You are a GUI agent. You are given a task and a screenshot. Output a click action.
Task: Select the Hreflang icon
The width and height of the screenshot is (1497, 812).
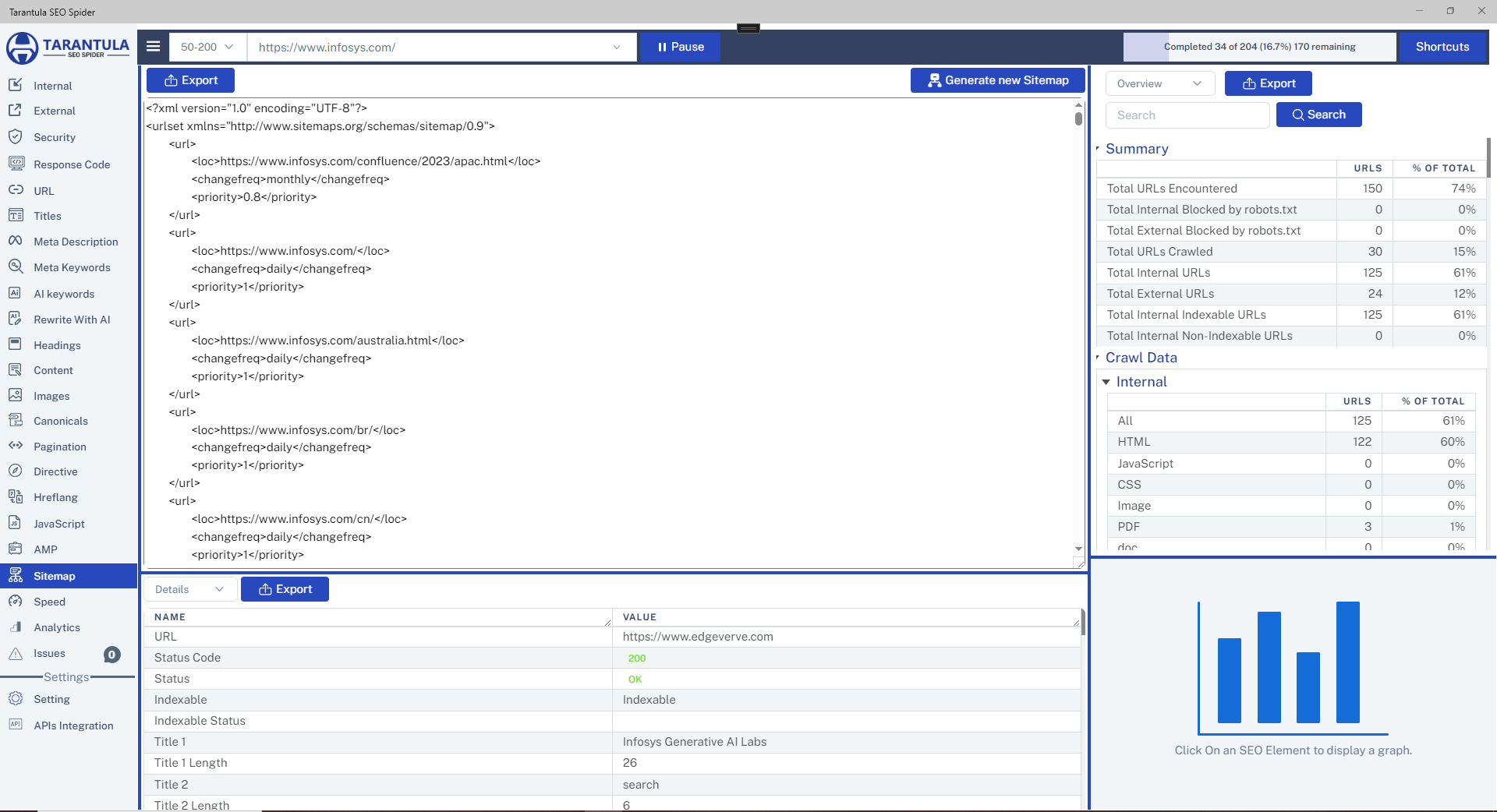click(15, 496)
